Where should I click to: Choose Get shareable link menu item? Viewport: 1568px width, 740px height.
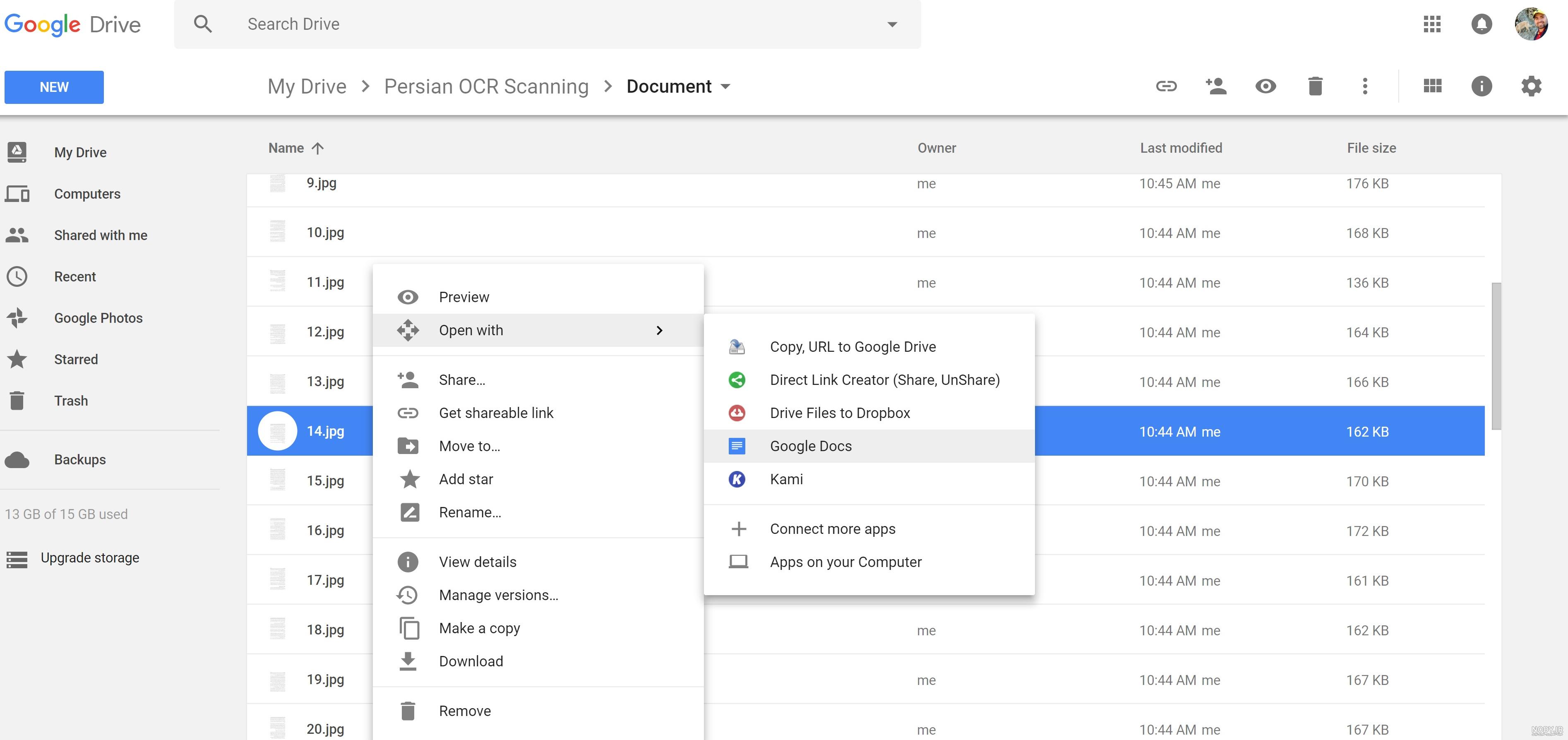click(538, 413)
